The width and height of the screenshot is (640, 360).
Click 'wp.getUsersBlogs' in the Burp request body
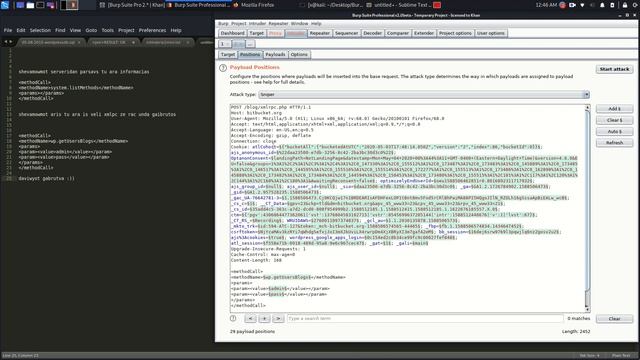[x=287, y=277]
